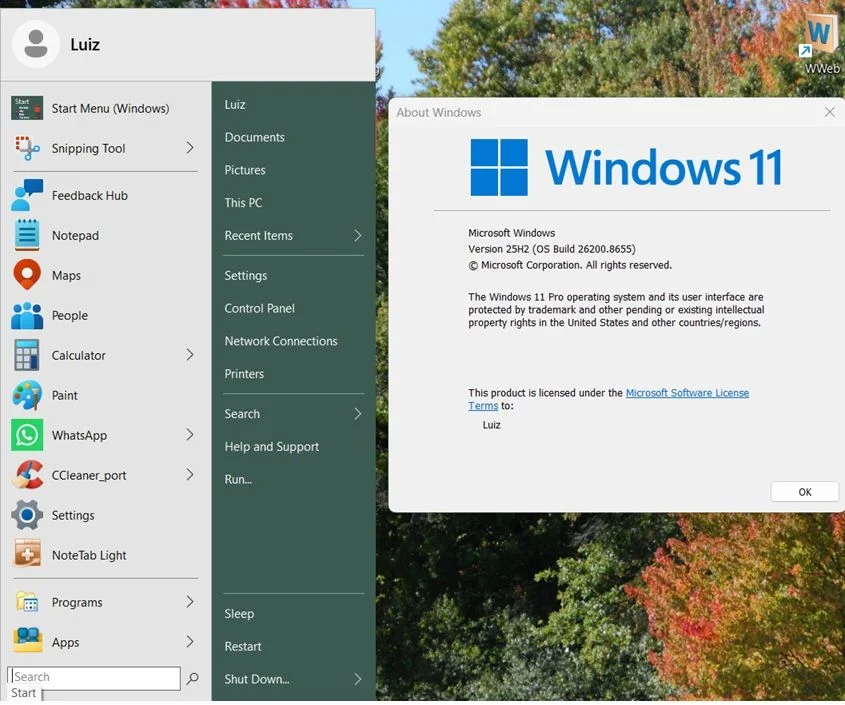Open the People app icon
The height and width of the screenshot is (705, 845).
pos(27,315)
